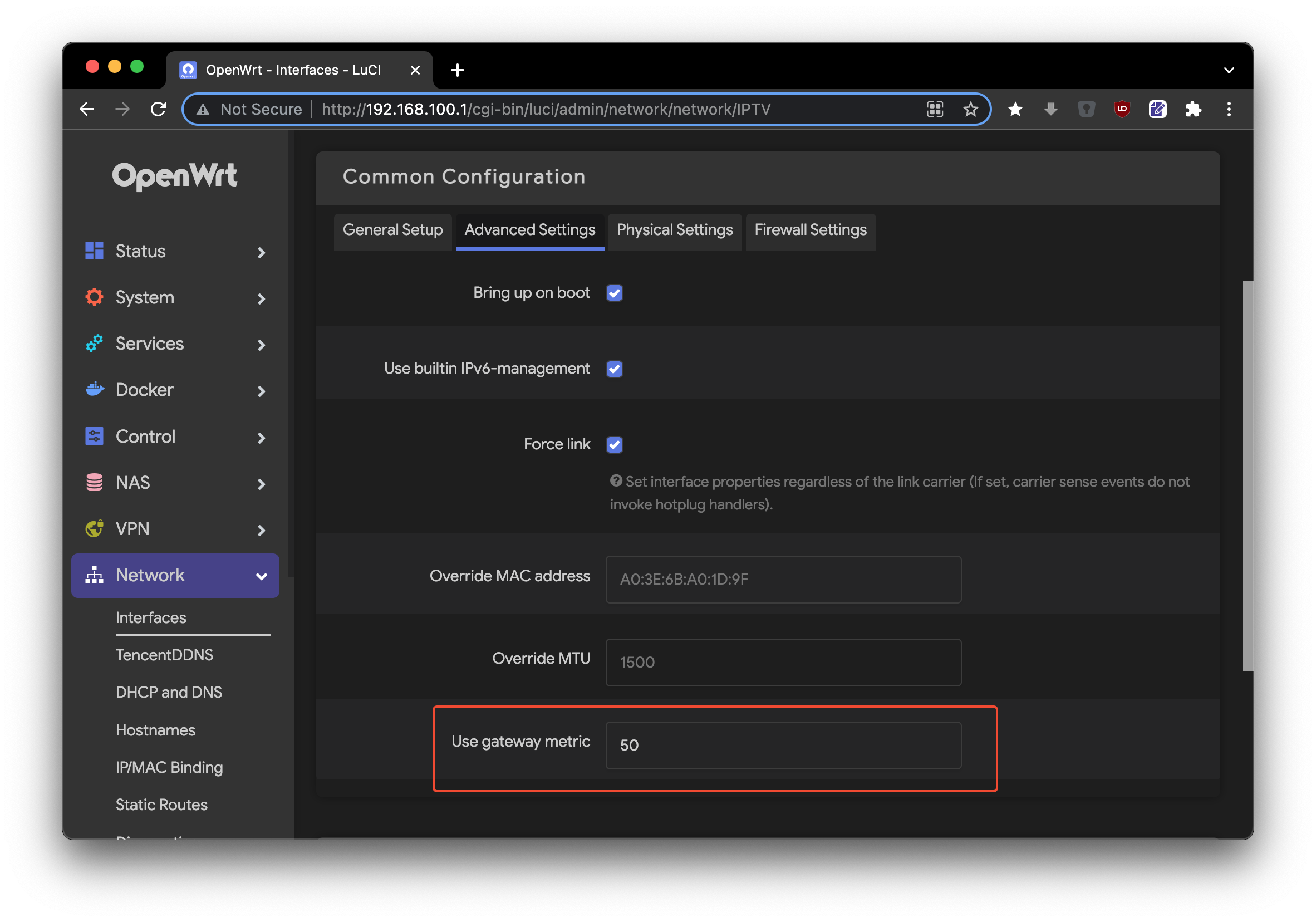This screenshot has height=922, width=1316.
Task: Click the Override MAC address field
Action: [x=783, y=579]
